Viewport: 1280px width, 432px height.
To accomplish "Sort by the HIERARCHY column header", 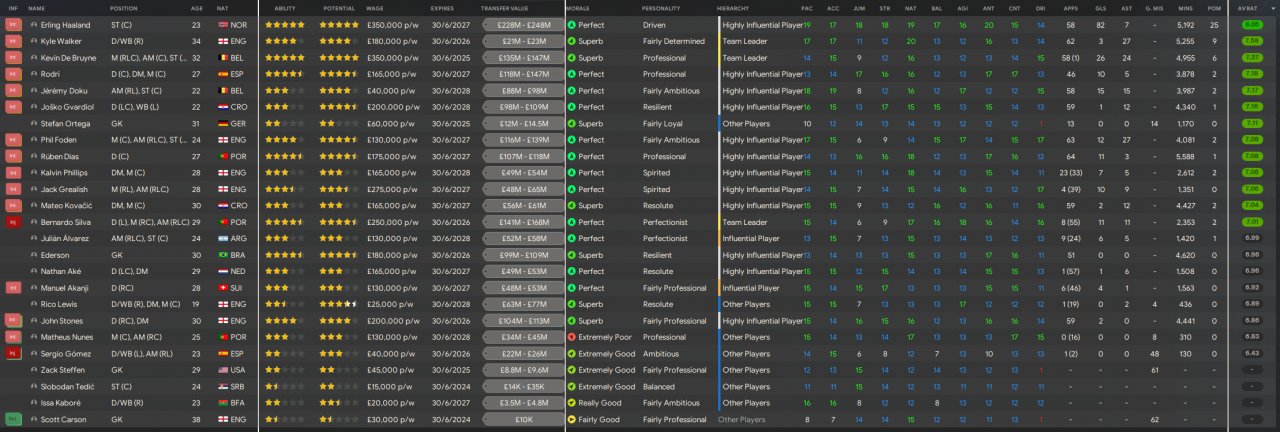I will point(734,8).
